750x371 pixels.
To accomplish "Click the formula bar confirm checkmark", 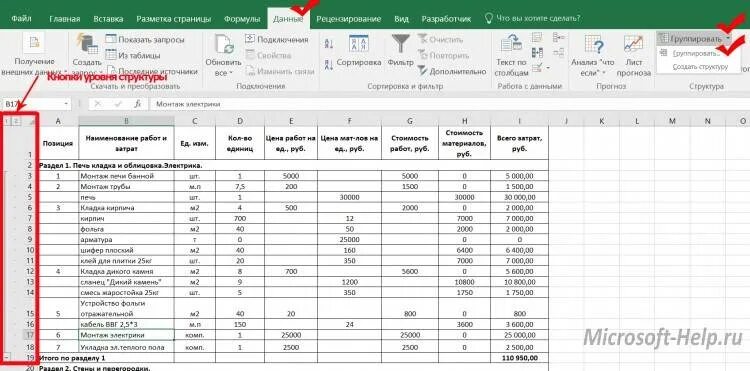I will [x=117, y=103].
